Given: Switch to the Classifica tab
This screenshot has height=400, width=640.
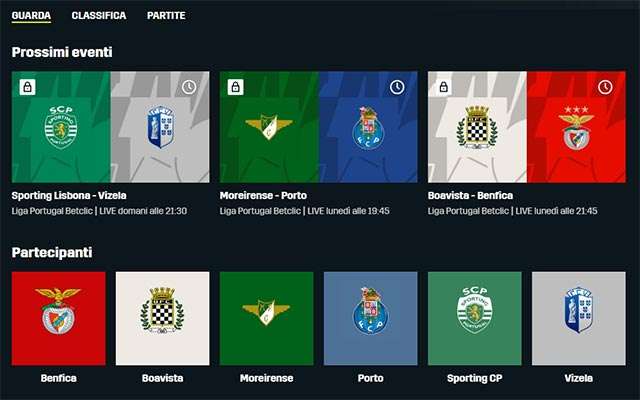Looking at the screenshot, I should click(99, 16).
